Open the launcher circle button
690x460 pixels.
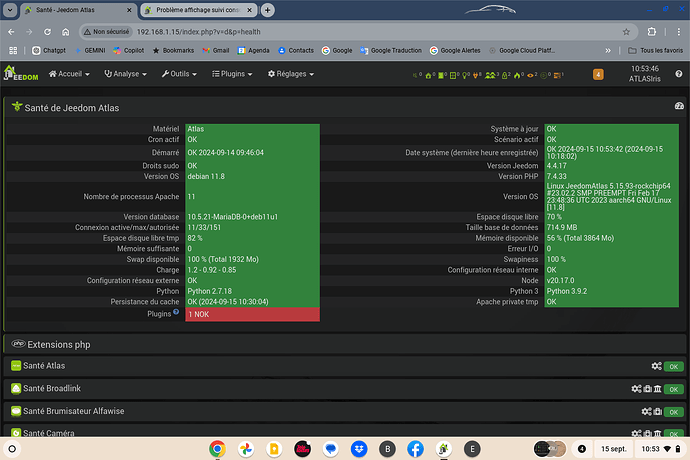tap(12, 449)
